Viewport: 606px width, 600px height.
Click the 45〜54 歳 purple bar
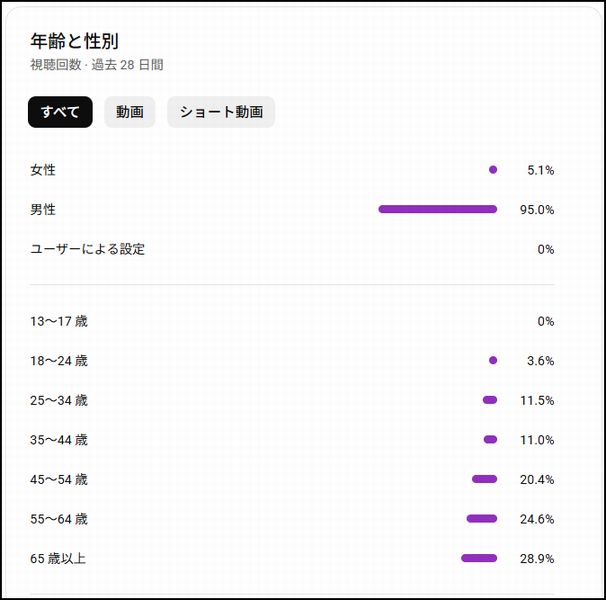[x=485, y=479]
